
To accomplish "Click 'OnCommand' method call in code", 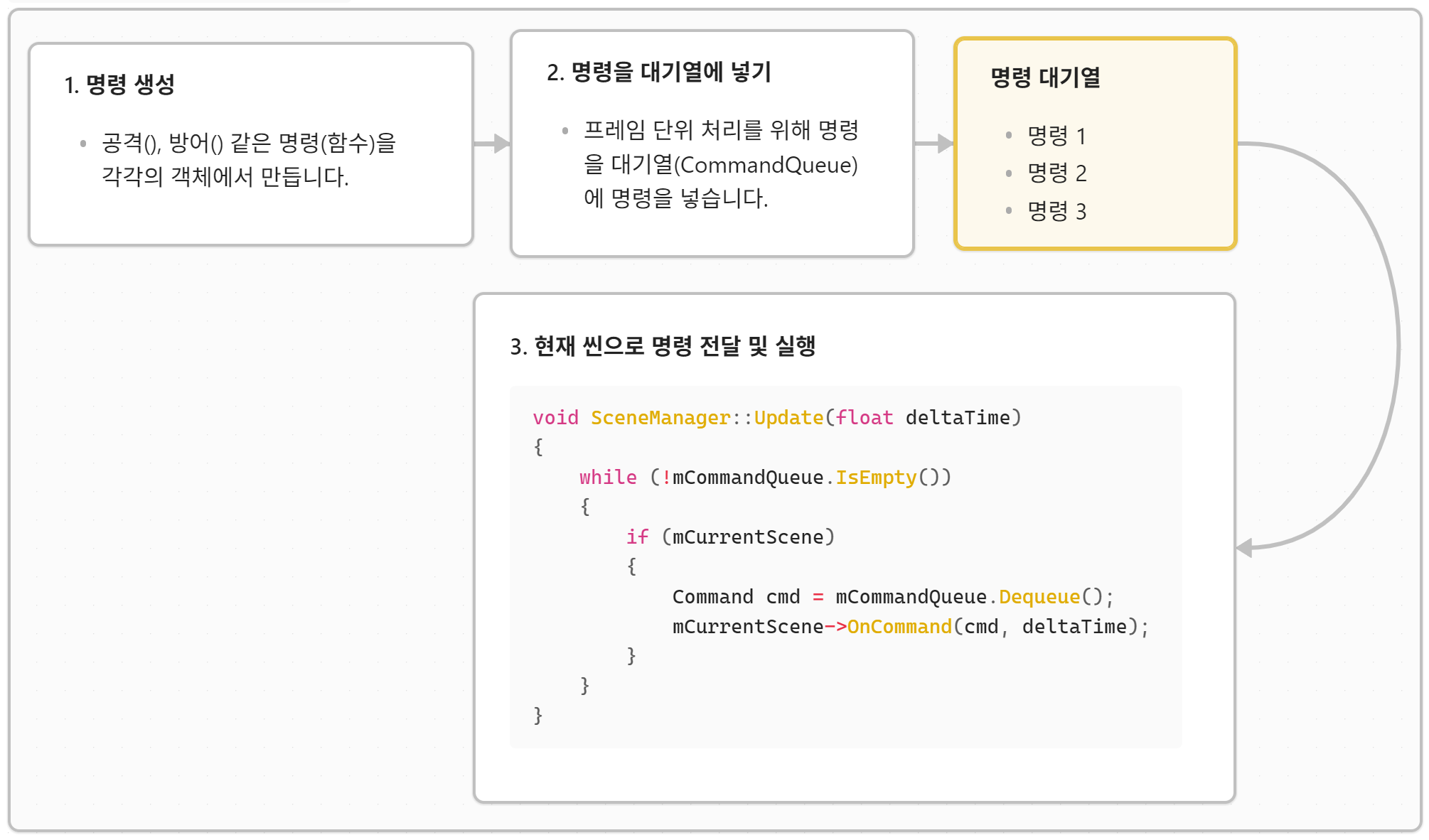I will (x=899, y=627).
